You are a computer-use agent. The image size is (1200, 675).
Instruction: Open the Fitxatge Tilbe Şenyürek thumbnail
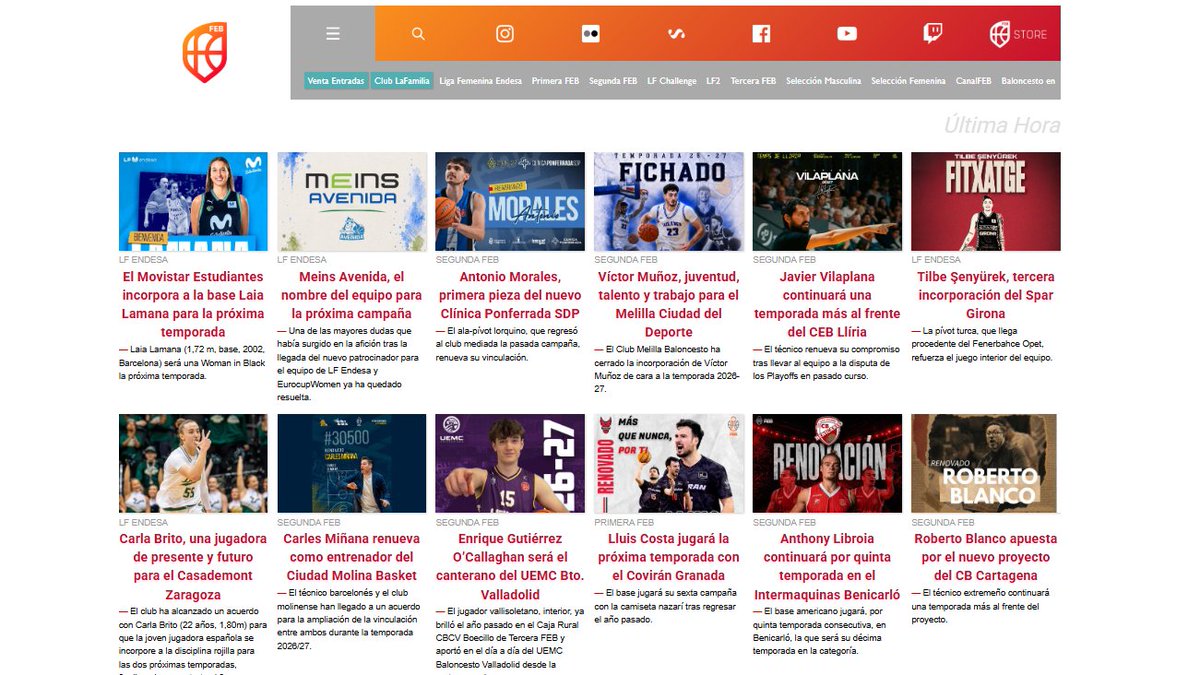pyautogui.click(x=985, y=201)
